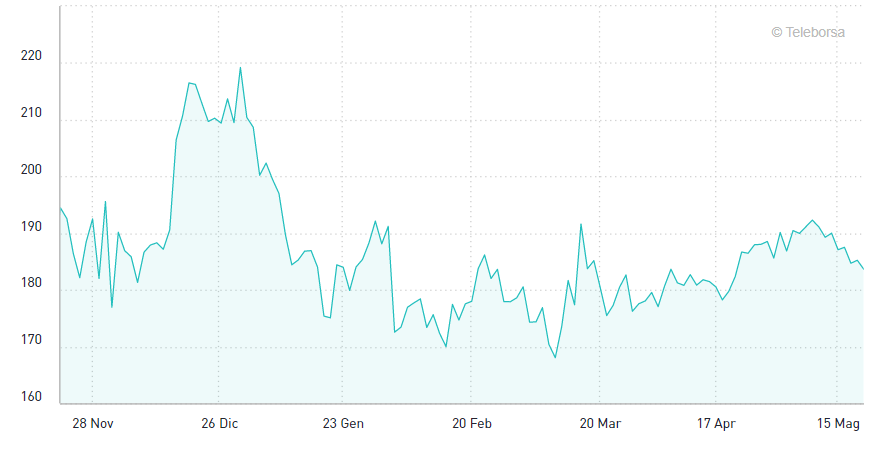The width and height of the screenshot is (887, 450).
Task: Select the 160 y-axis price label
Action: click(x=31, y=398)
